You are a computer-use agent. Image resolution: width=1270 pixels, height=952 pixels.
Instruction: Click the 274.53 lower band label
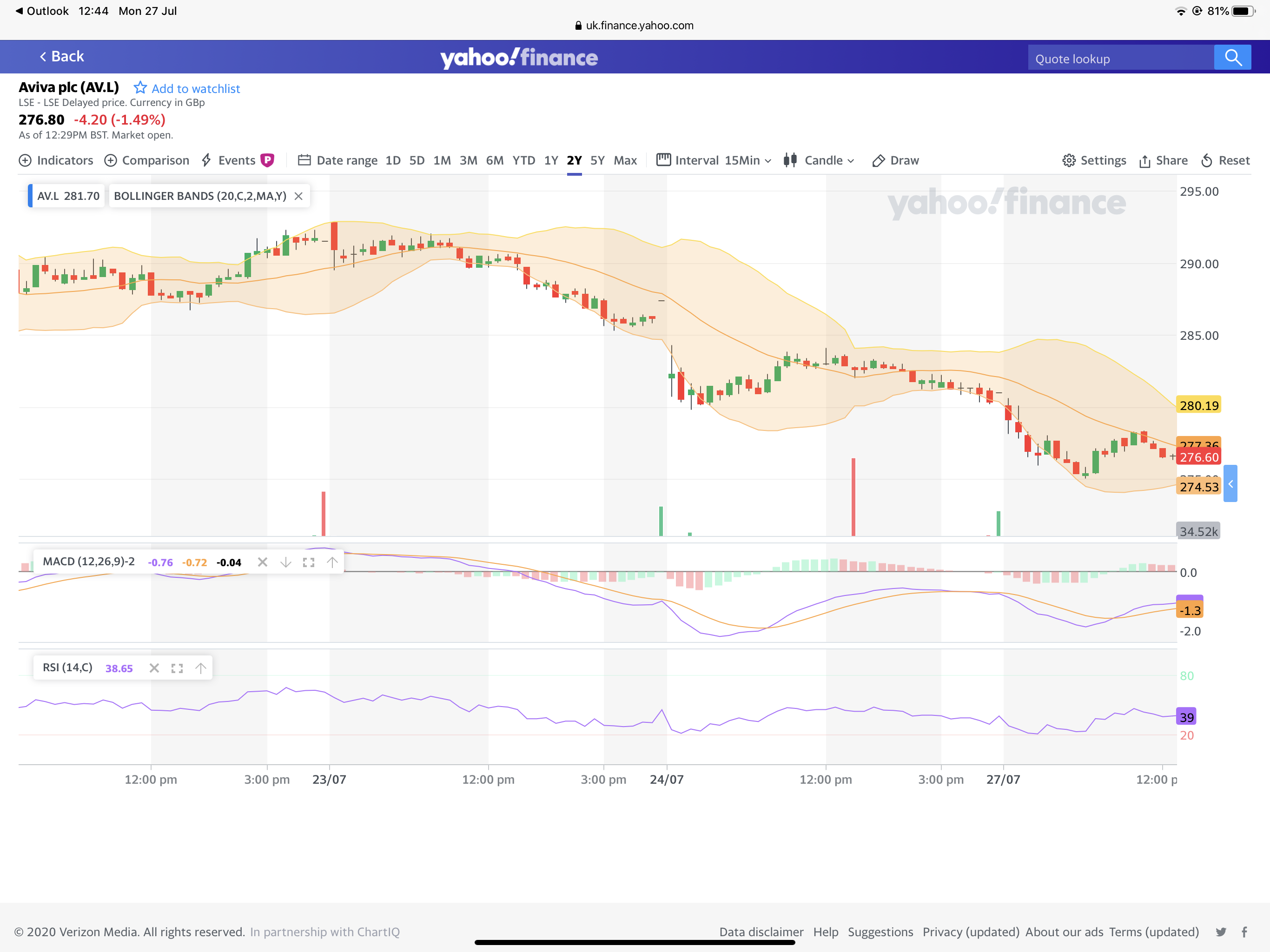(1199, 486)
